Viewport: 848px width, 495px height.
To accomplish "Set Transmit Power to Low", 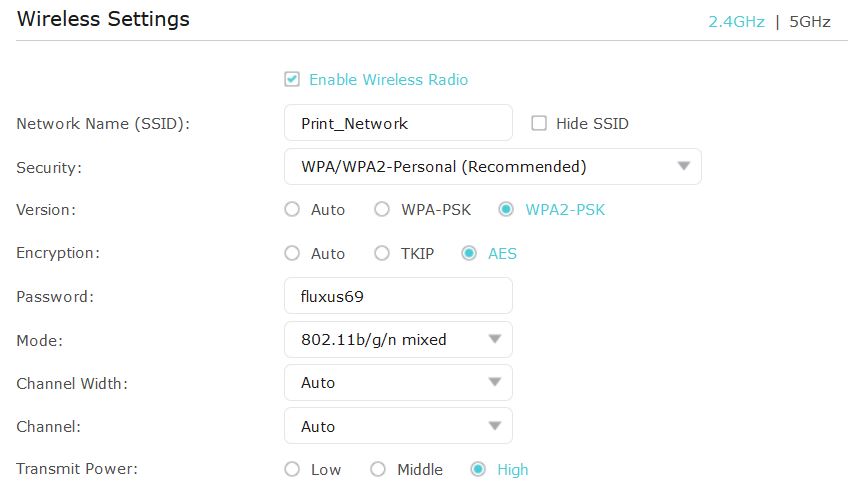I will [292, 469].
